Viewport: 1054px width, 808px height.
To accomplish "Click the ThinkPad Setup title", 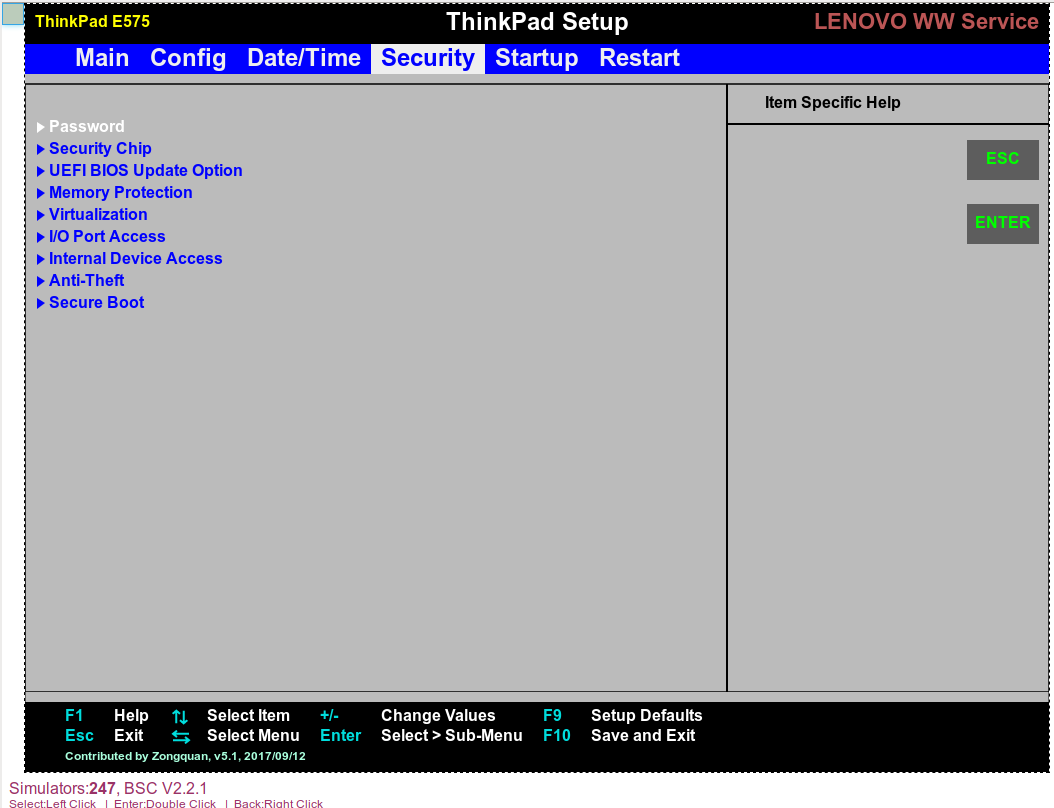I will click(537, 22).
